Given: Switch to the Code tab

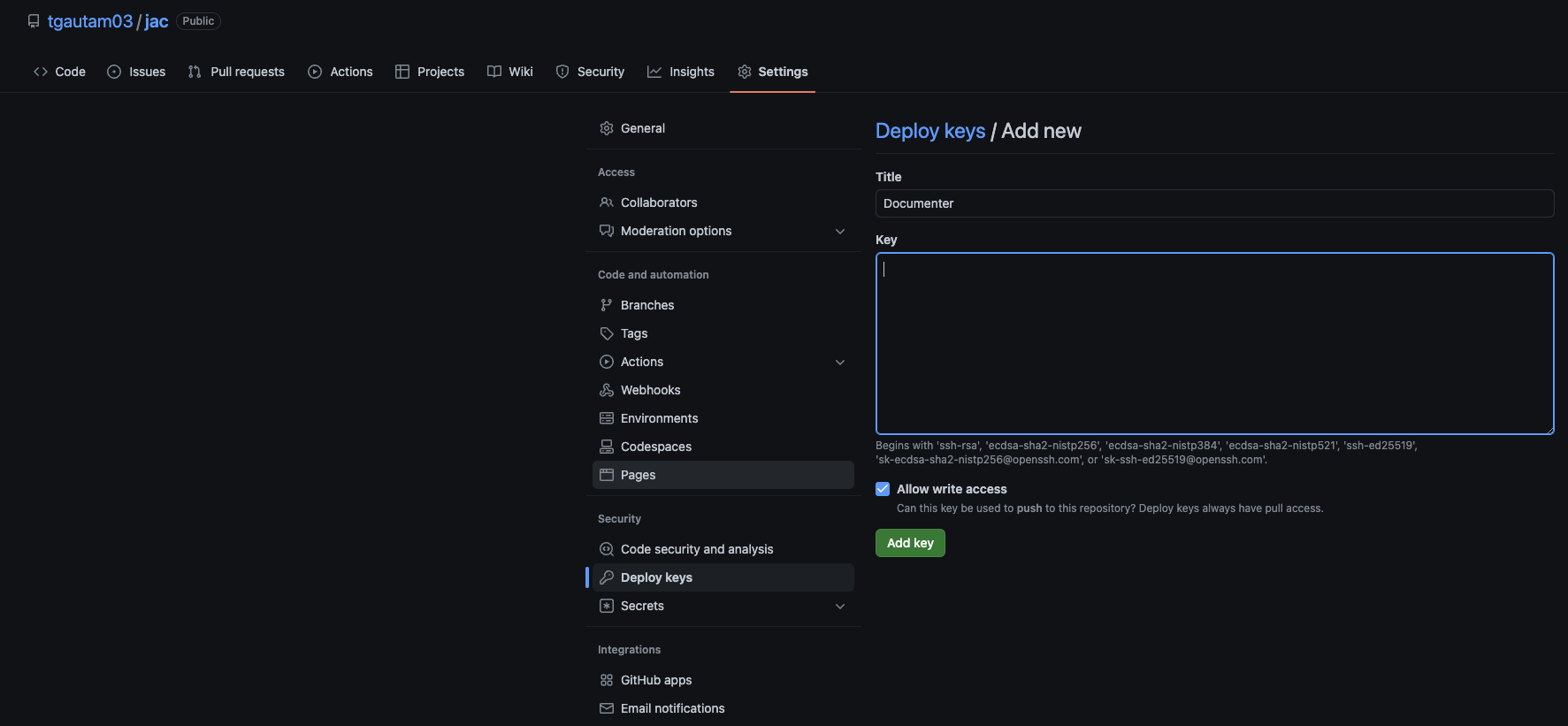Looking at the screenshot, I should [59, 72].
